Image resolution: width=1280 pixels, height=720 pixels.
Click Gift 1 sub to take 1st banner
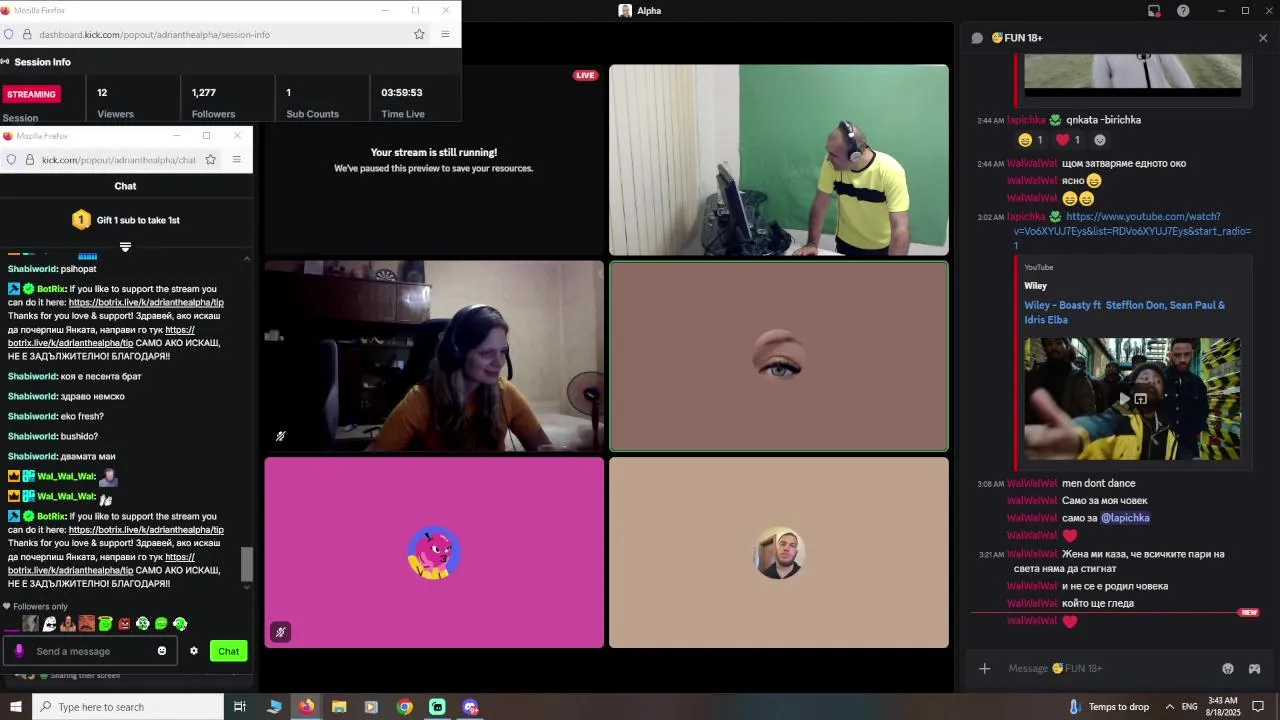pyautogui.click(x=126, y=220)
